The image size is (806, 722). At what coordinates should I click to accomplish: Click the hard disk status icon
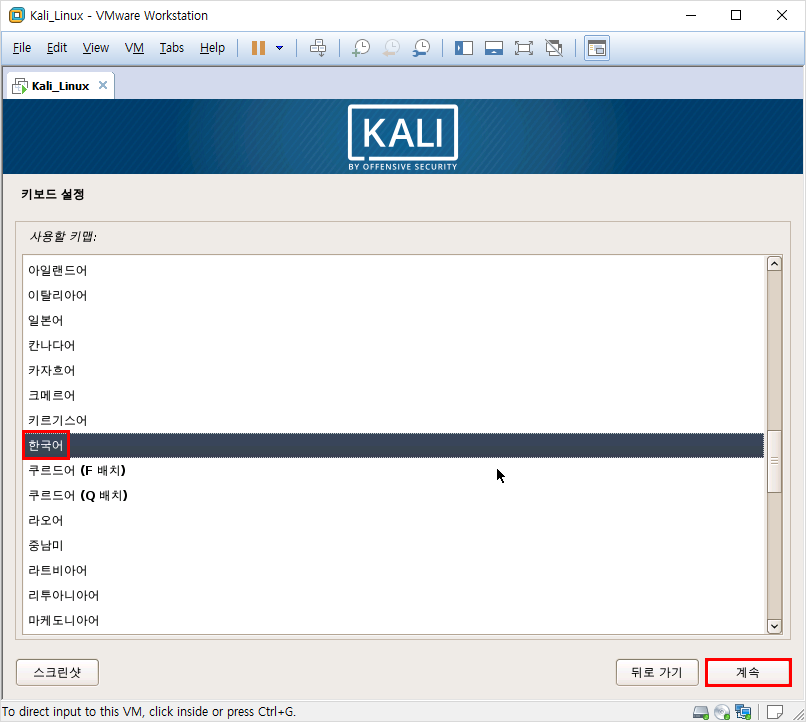[701, 712]
